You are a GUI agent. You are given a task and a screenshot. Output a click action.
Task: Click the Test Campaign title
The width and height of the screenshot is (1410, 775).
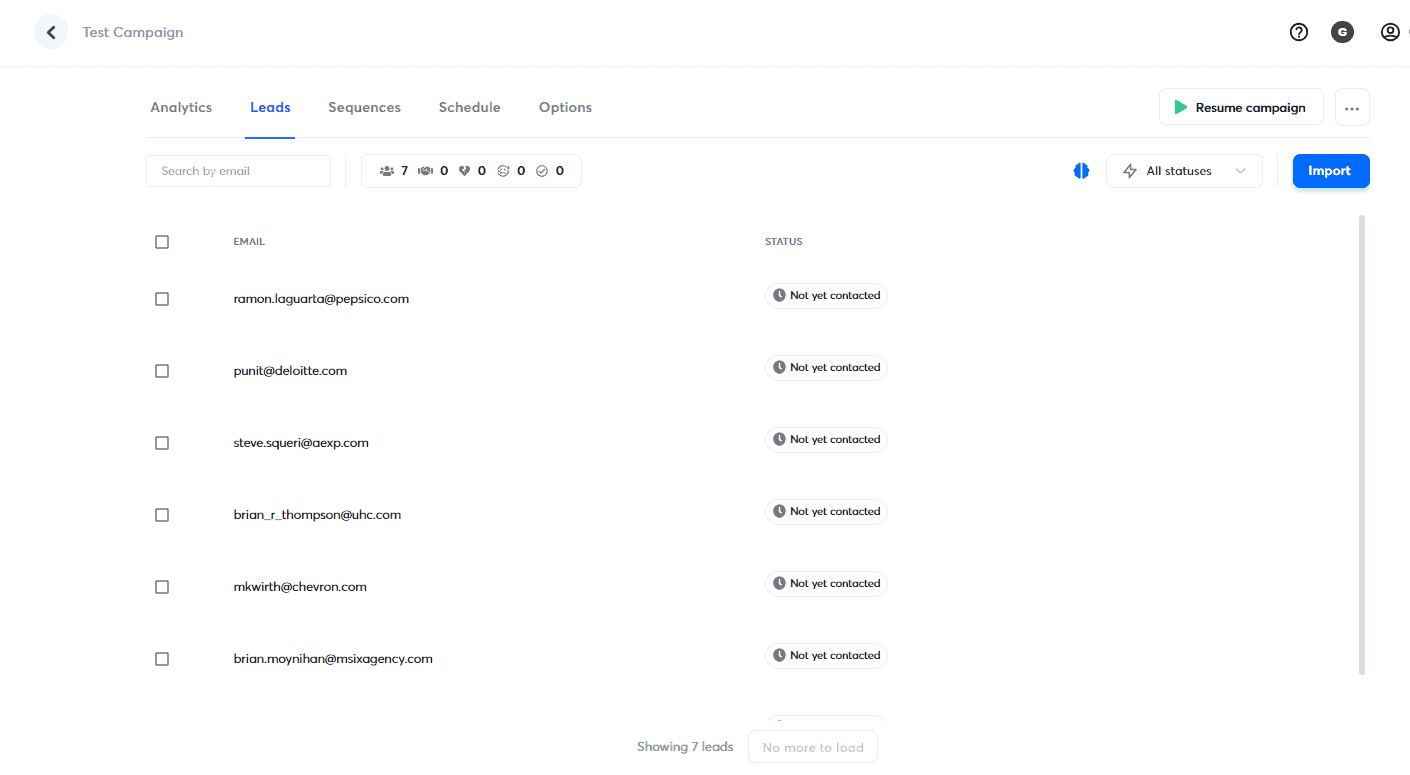(x=133, y=32)
